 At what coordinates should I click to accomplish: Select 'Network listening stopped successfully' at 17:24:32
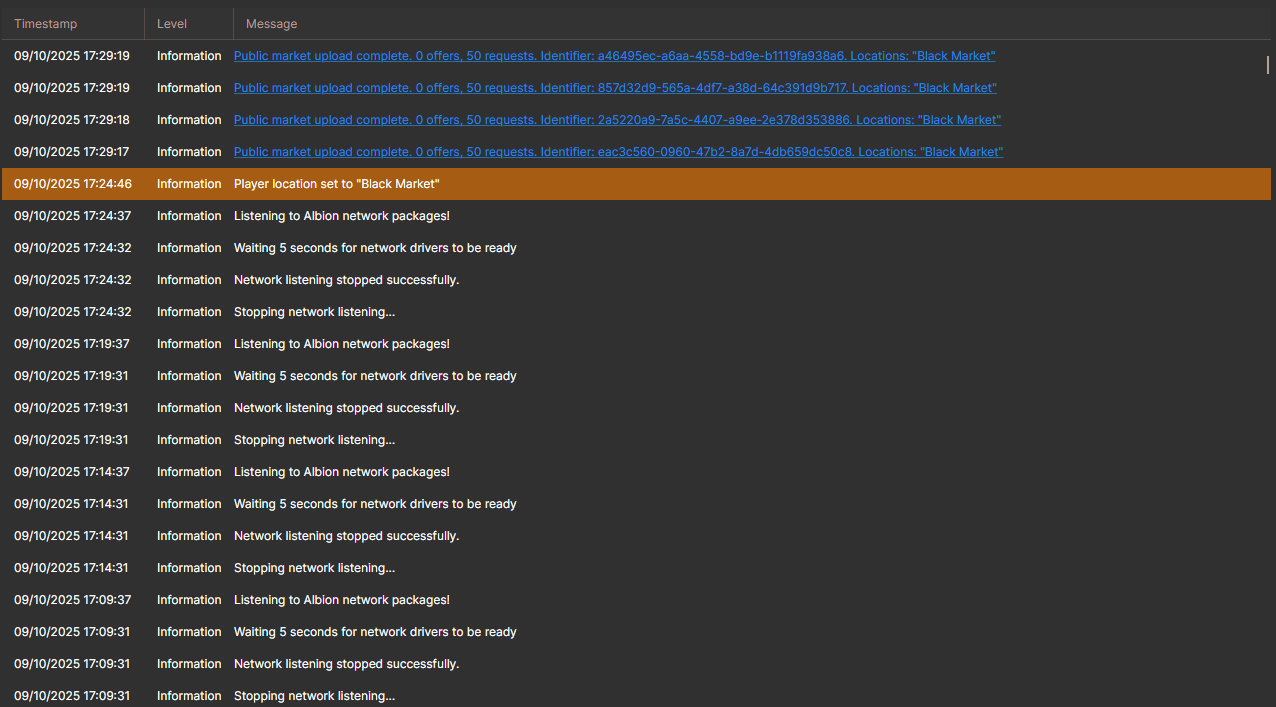click(x=346, y=280)
